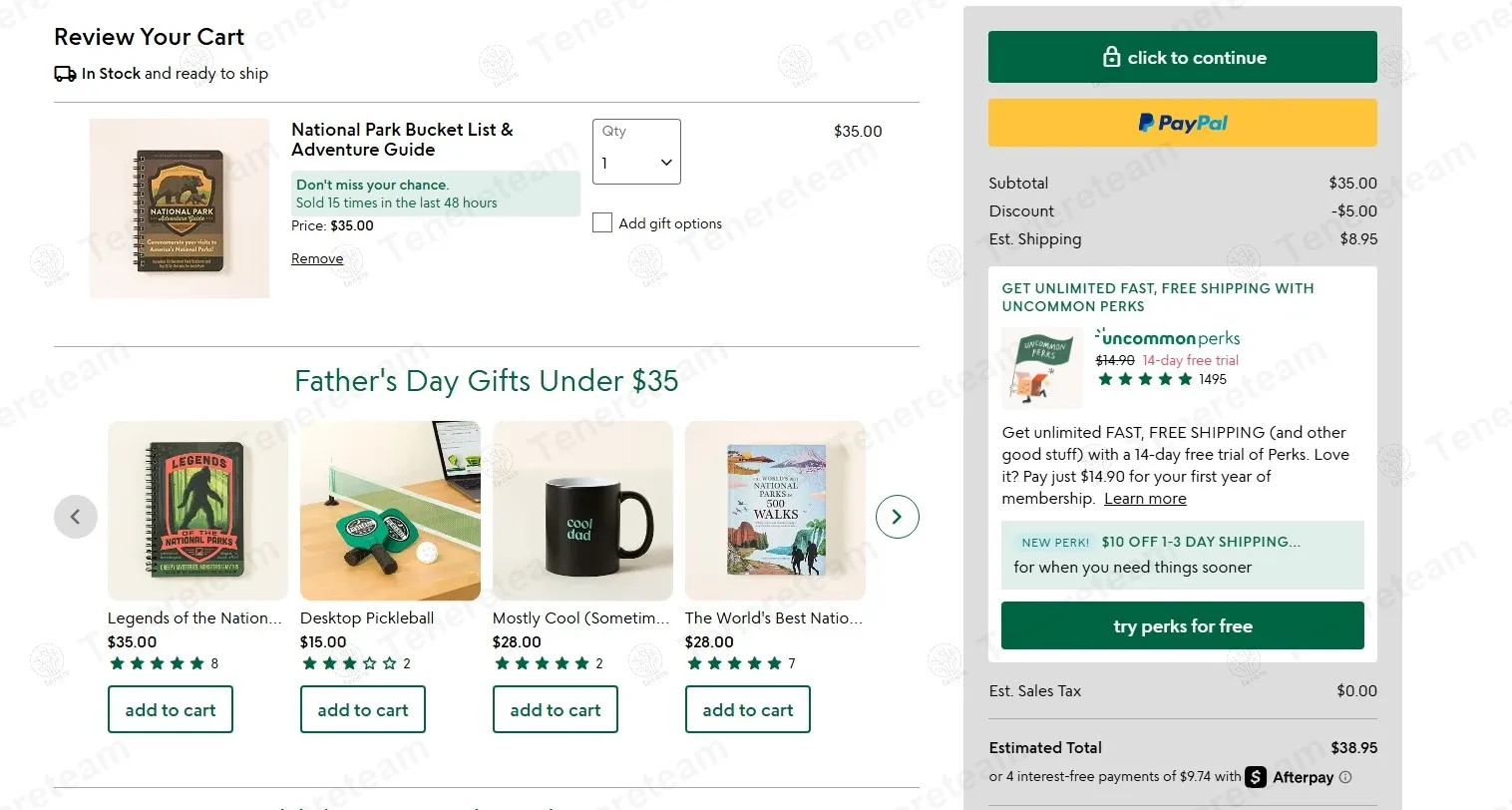This screenshot has width=1512, height=810.
Task: Open the Legends of the National Parks thumbnail
Action: tap(197, 510)
